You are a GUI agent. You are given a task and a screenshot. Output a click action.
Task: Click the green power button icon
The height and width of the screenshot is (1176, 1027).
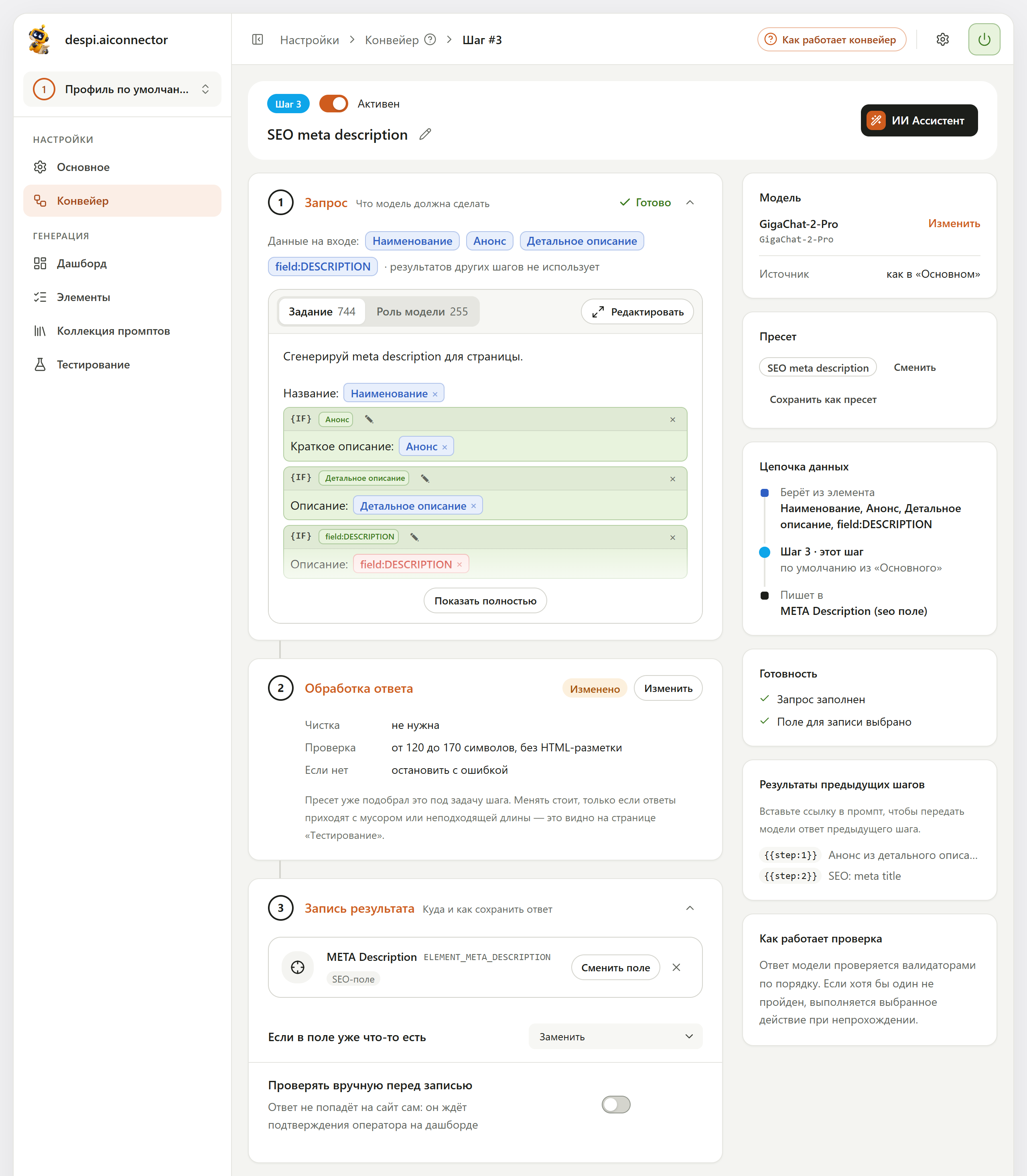click(984, 40)
